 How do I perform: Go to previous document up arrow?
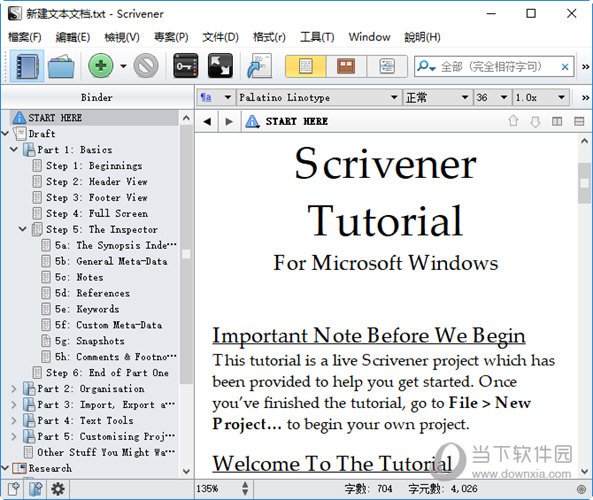513,121
